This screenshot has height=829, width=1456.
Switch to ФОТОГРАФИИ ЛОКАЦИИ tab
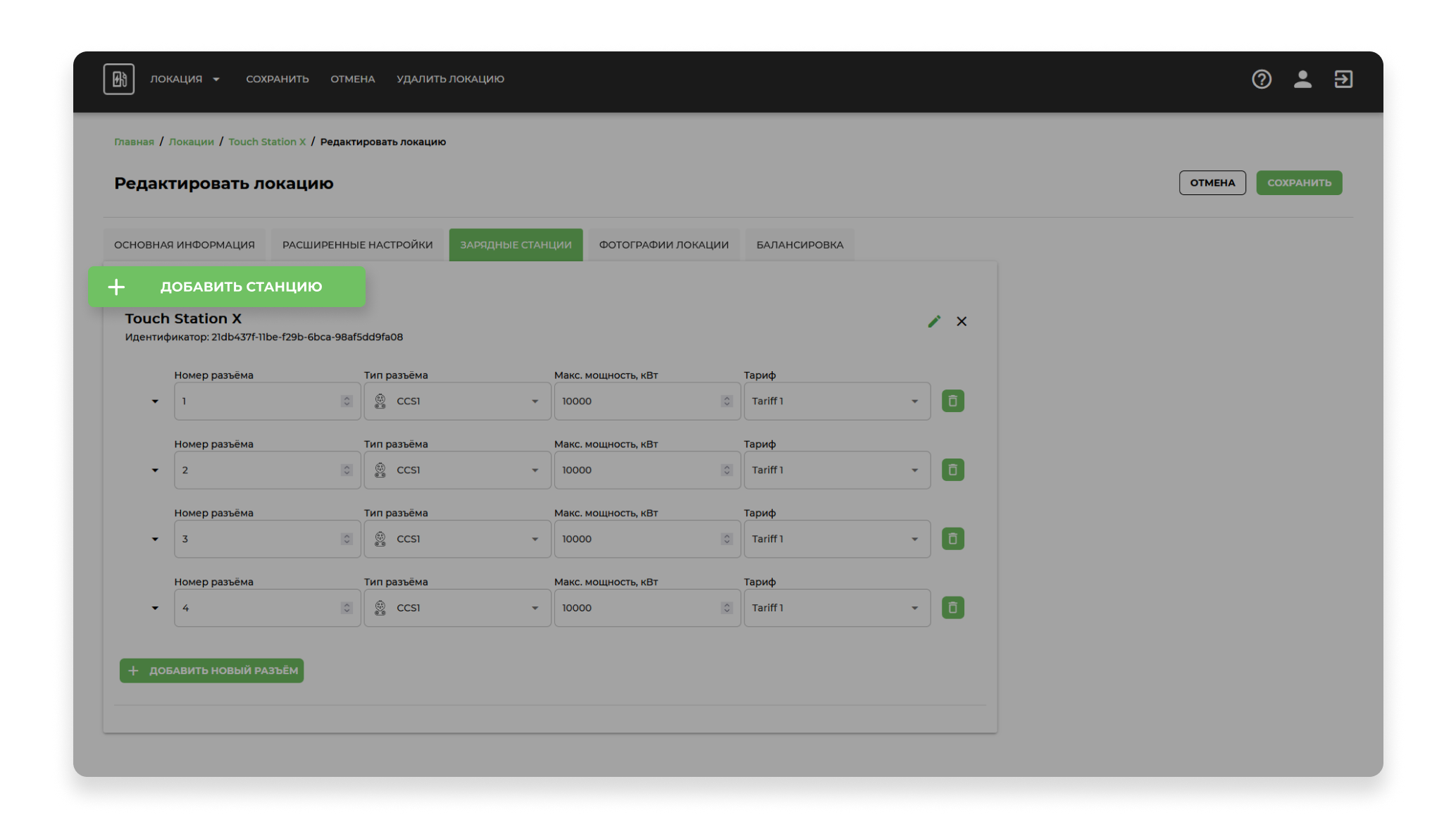point(664,245)
